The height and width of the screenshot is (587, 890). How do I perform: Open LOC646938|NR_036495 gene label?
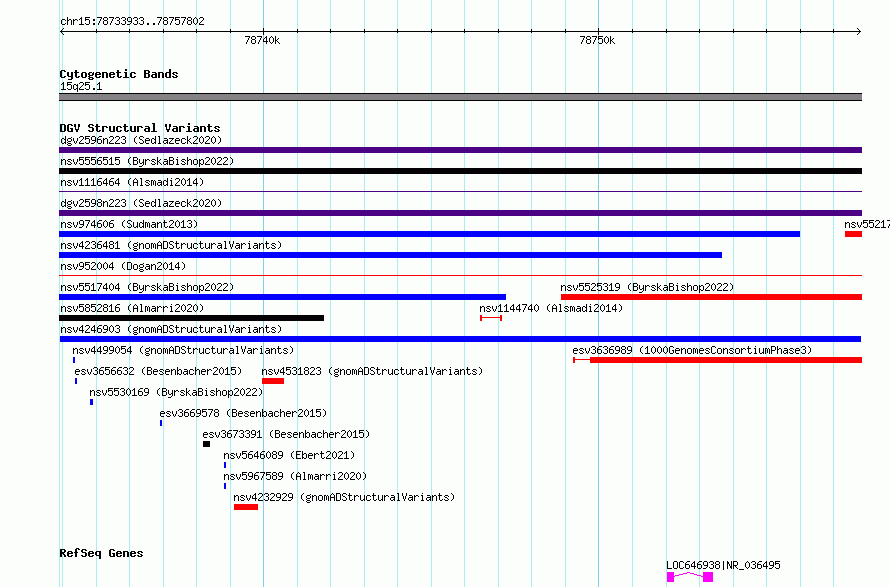point(723,565)
